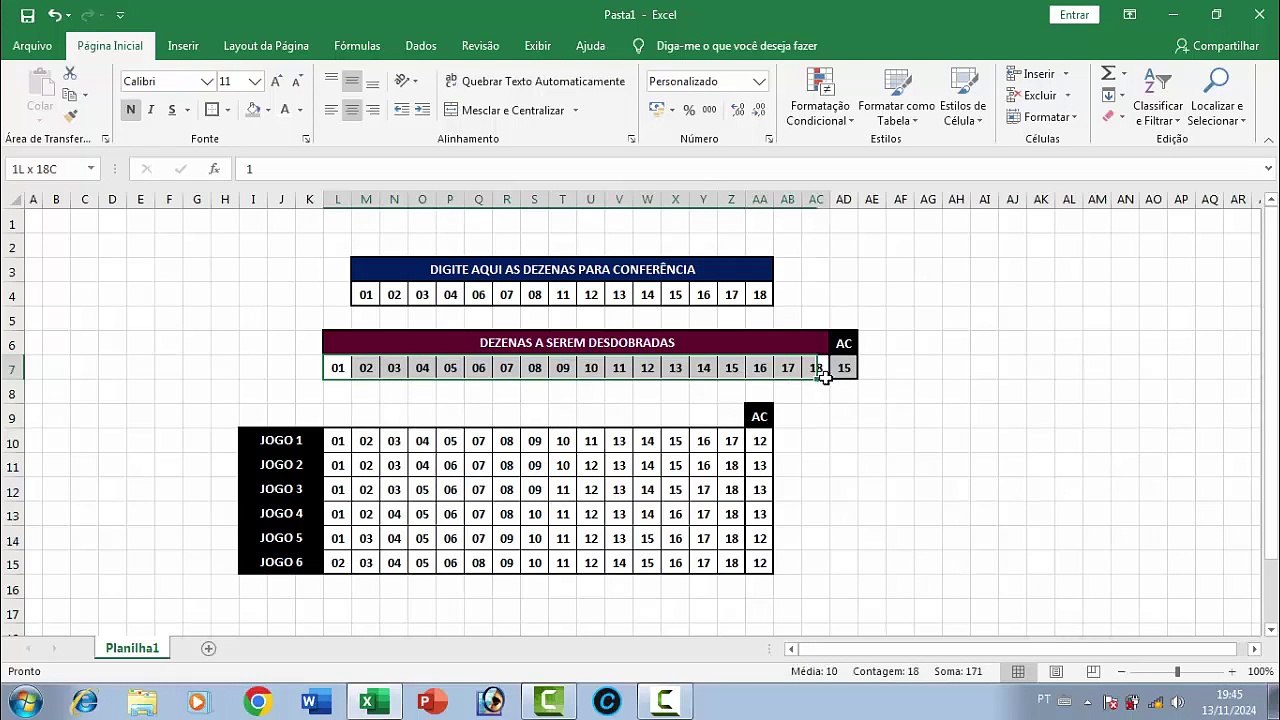Toggle Bold formatting (N)

pyautogui.click(x=130, y=110)
